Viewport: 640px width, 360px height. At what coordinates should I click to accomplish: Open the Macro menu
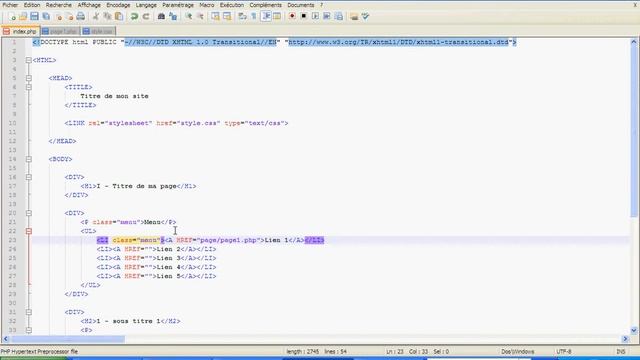[207, 5]
